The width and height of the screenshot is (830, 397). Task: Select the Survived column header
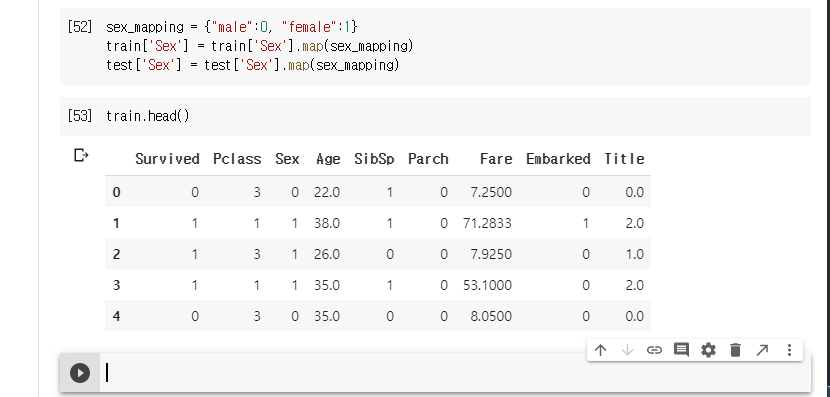pyautogui.click(x=167, y=159)
